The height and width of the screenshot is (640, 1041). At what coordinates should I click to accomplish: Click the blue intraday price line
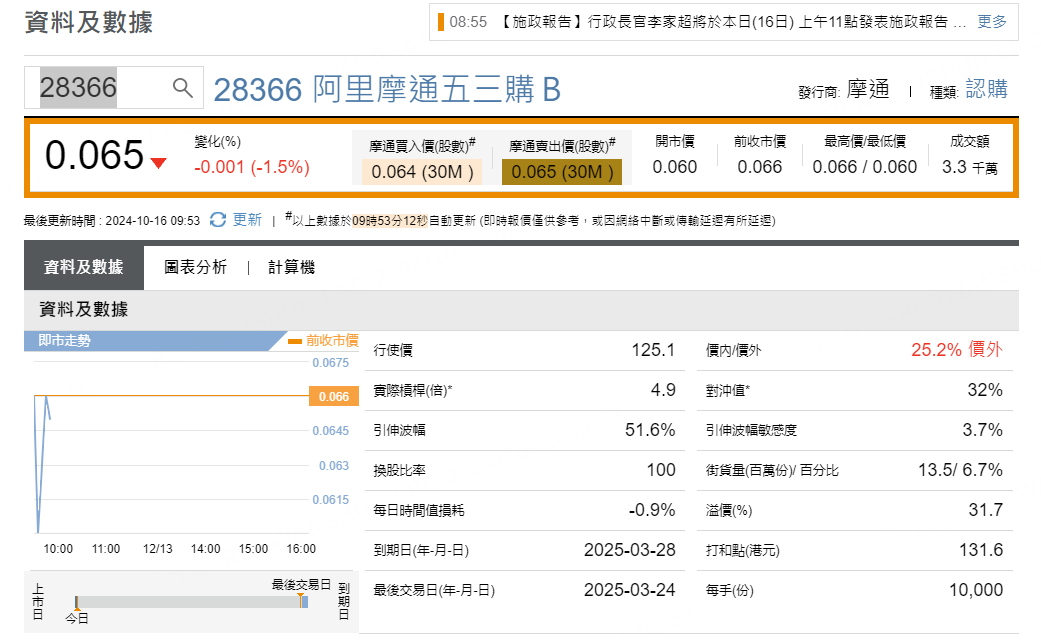(42, 463)
